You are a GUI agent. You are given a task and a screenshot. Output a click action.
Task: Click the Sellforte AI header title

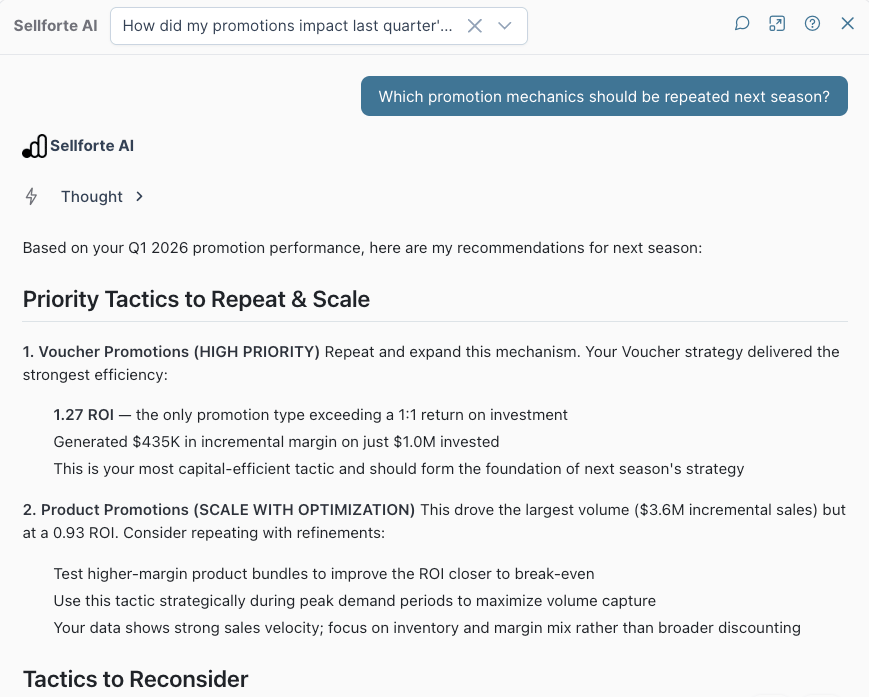[x=55, y=26]
